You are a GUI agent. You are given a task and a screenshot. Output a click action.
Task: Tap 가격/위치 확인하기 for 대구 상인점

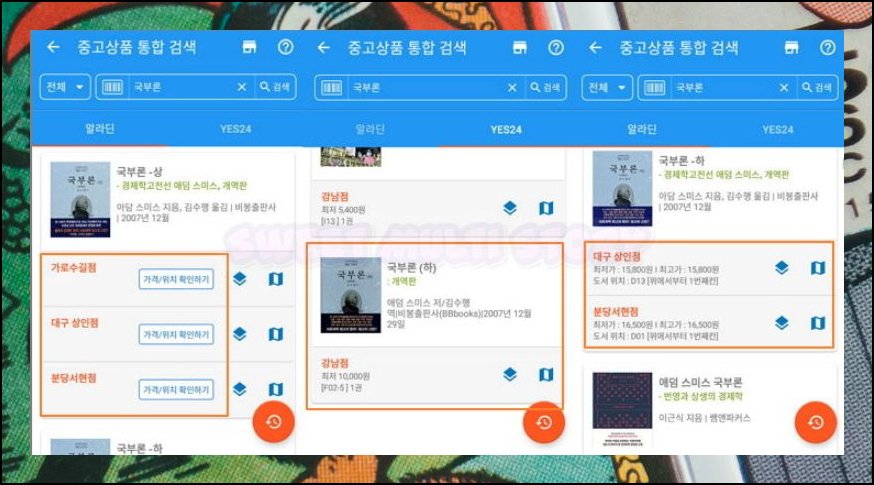(x=176, y=334)
